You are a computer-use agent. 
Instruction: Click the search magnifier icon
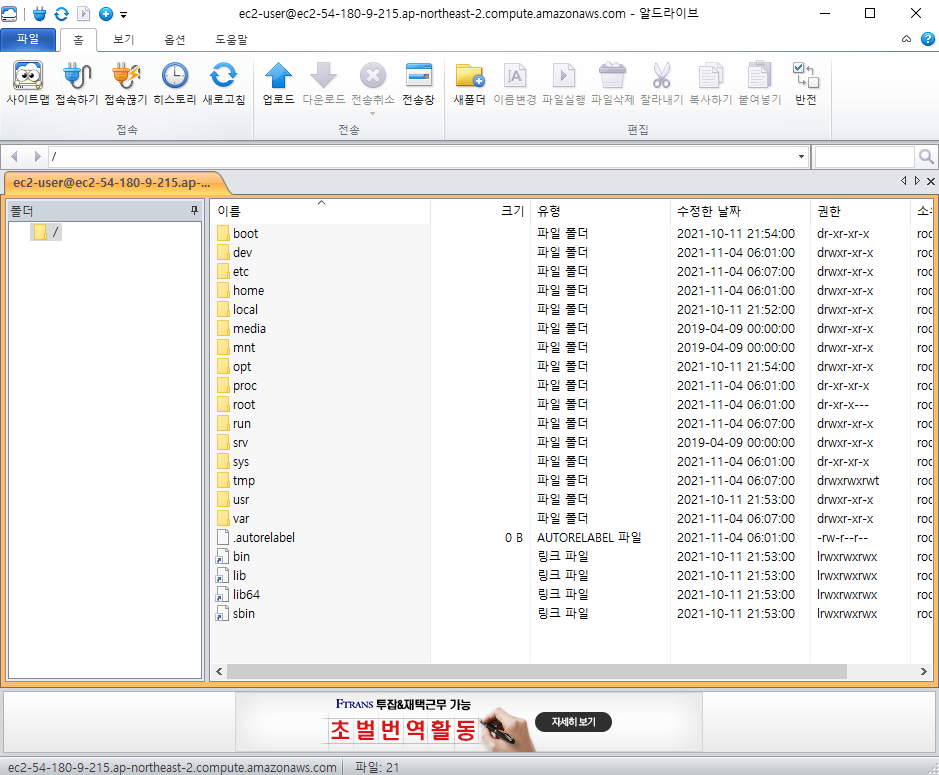coord(926,157)
